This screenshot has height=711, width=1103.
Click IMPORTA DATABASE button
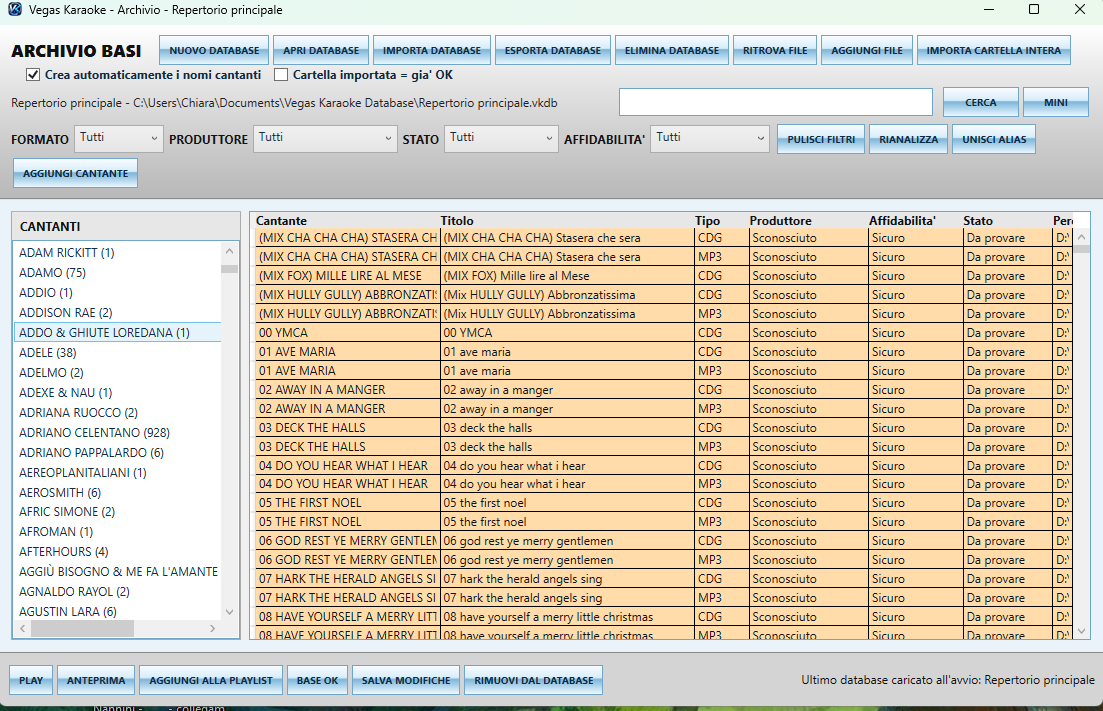[x=432, y=51]
